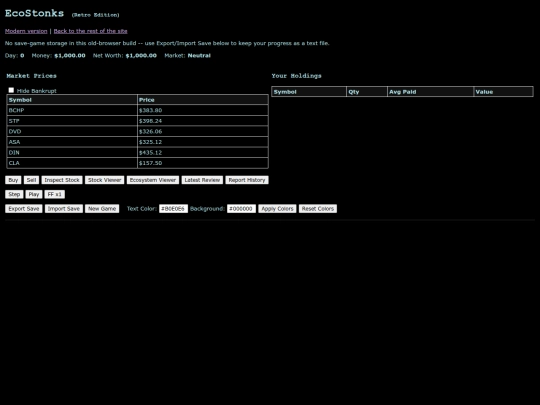Click the EcoStonks title heading
Image resolution: width=540 pixels, height=405 pixels.
coord(34,13)
